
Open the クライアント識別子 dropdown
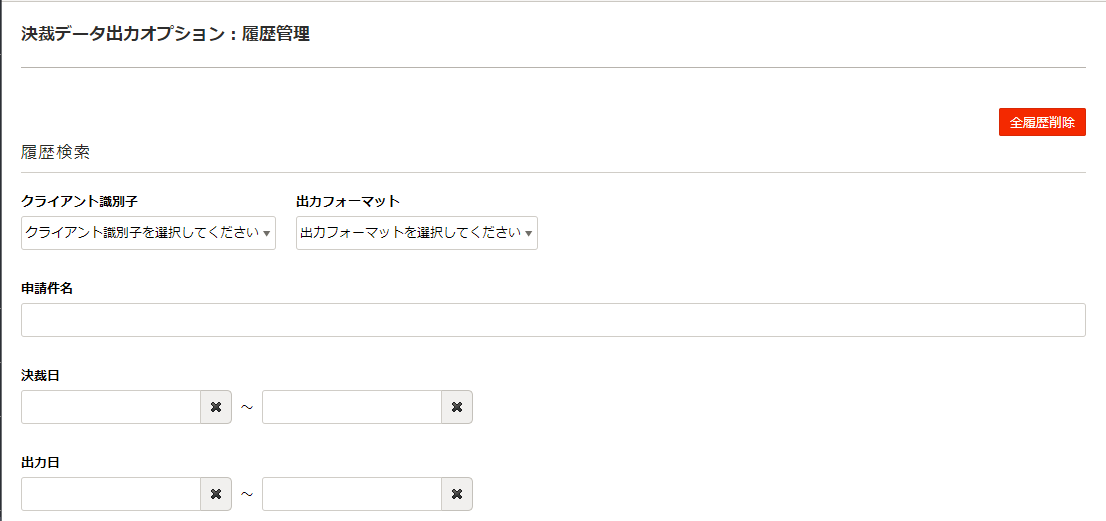tap(148, 233)
